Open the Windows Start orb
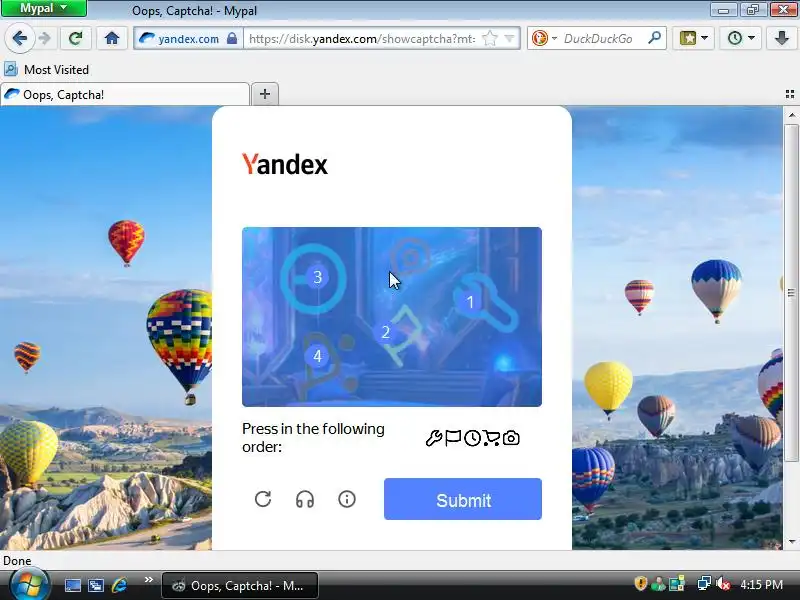Screen dimensions: 800x600 [30, 585]
